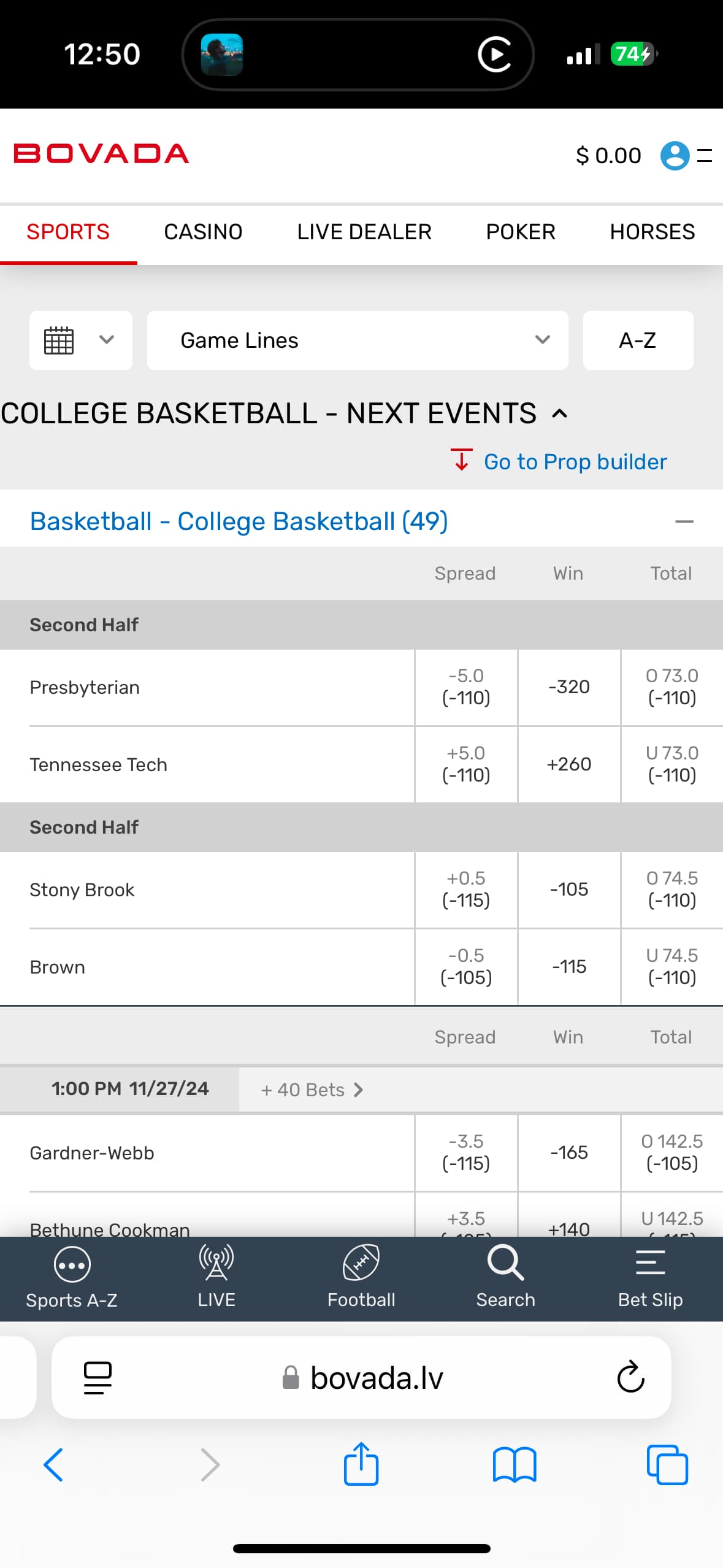723x1568 pixels.
Task: Open Safari bookmarks book icon
Action: coord(514,1465)
